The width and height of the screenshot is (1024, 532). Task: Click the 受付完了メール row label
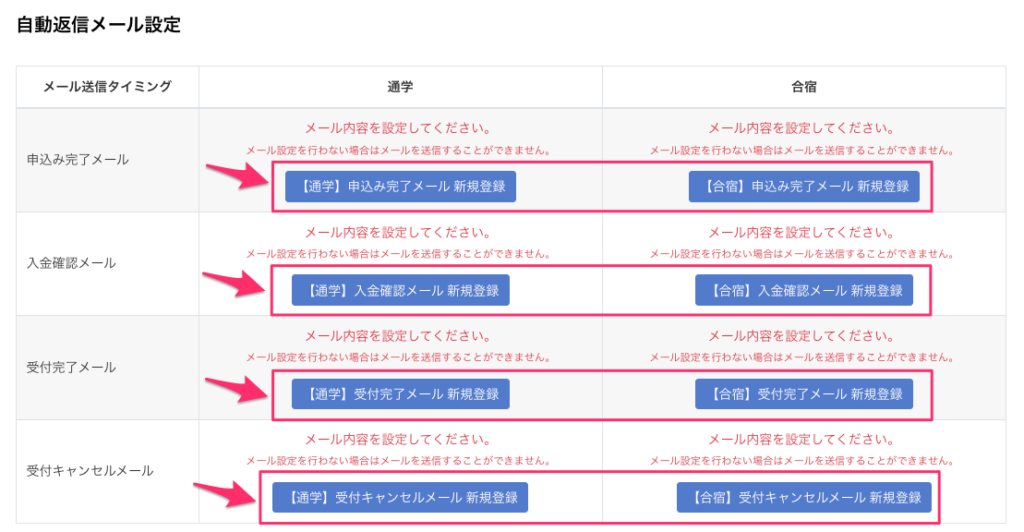(x=72, y=367)
